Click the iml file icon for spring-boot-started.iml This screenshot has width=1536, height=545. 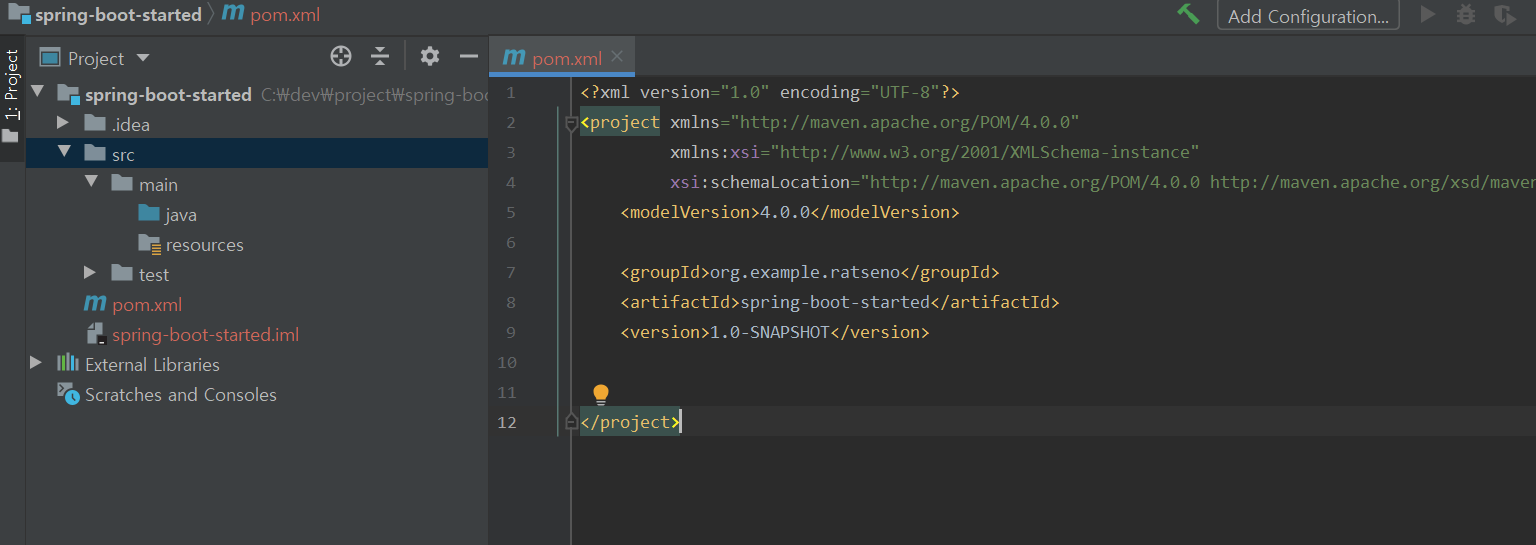96,334
